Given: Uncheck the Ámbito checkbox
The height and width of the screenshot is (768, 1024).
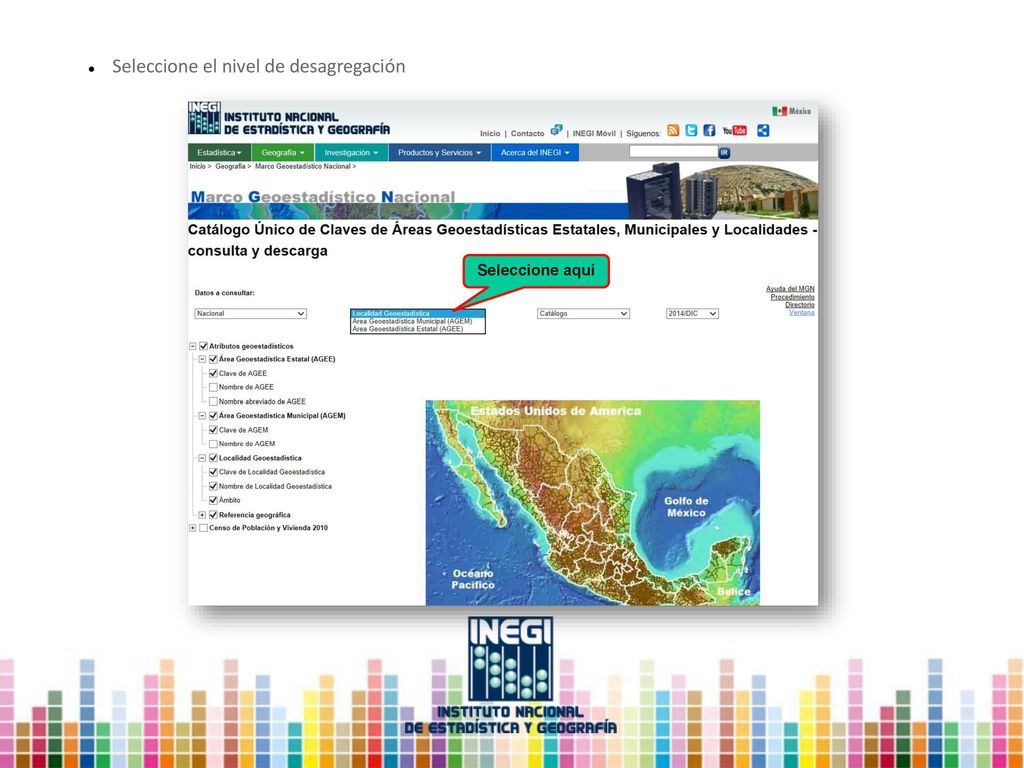Looking at the screenshot, I should coord(213,500).
